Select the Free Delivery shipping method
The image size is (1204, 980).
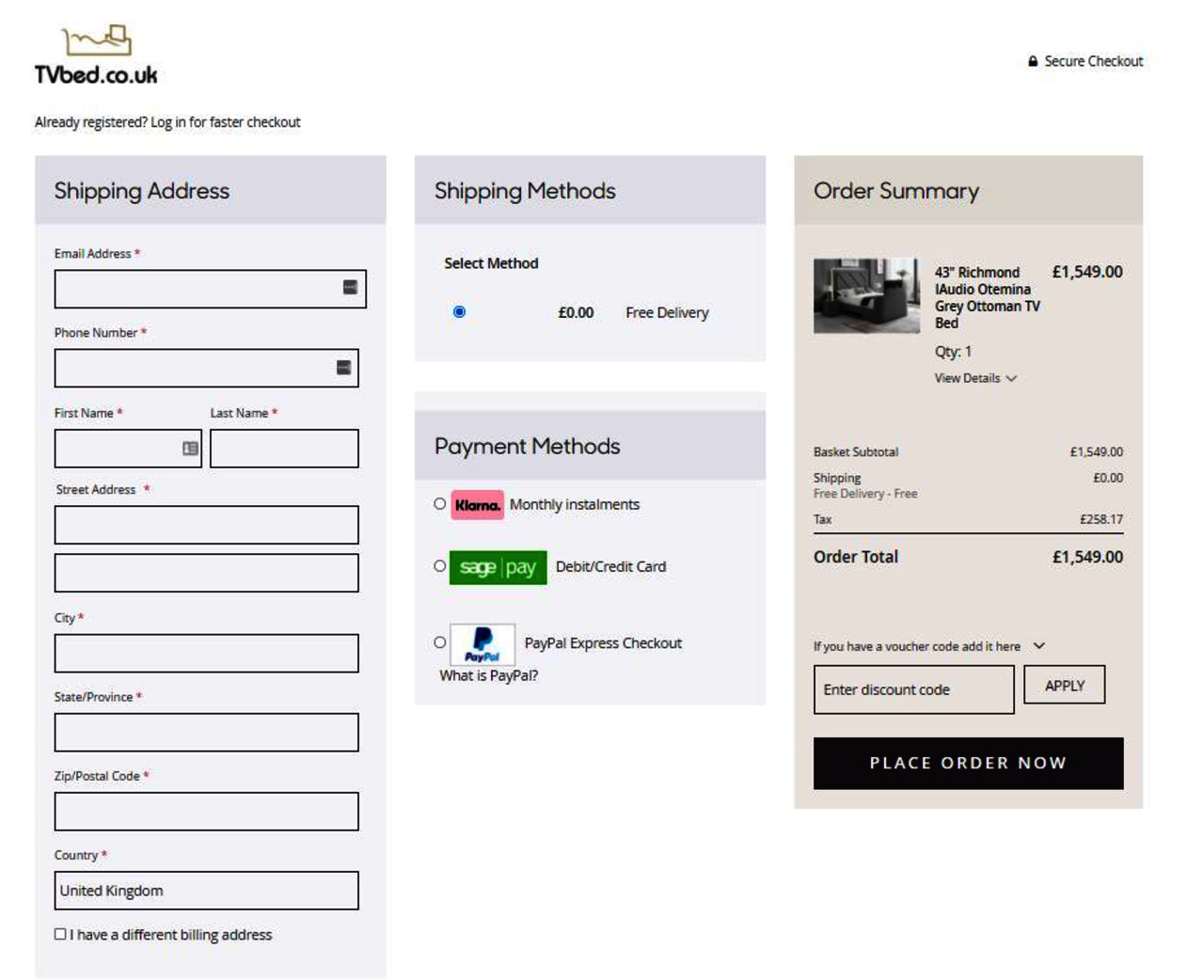click(459, 312)
